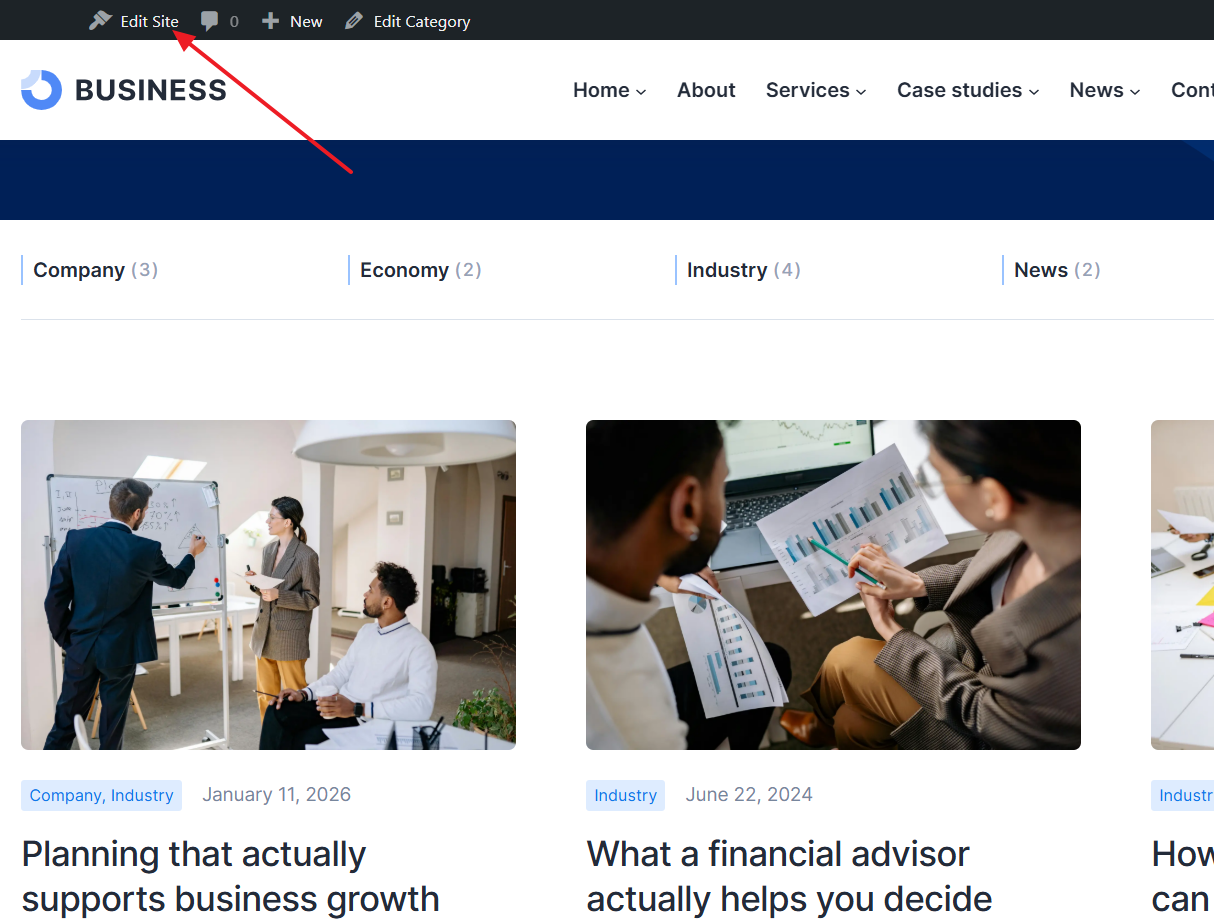
Task: Select the News (2) category filter
Action: click(x=1057, y=270)
